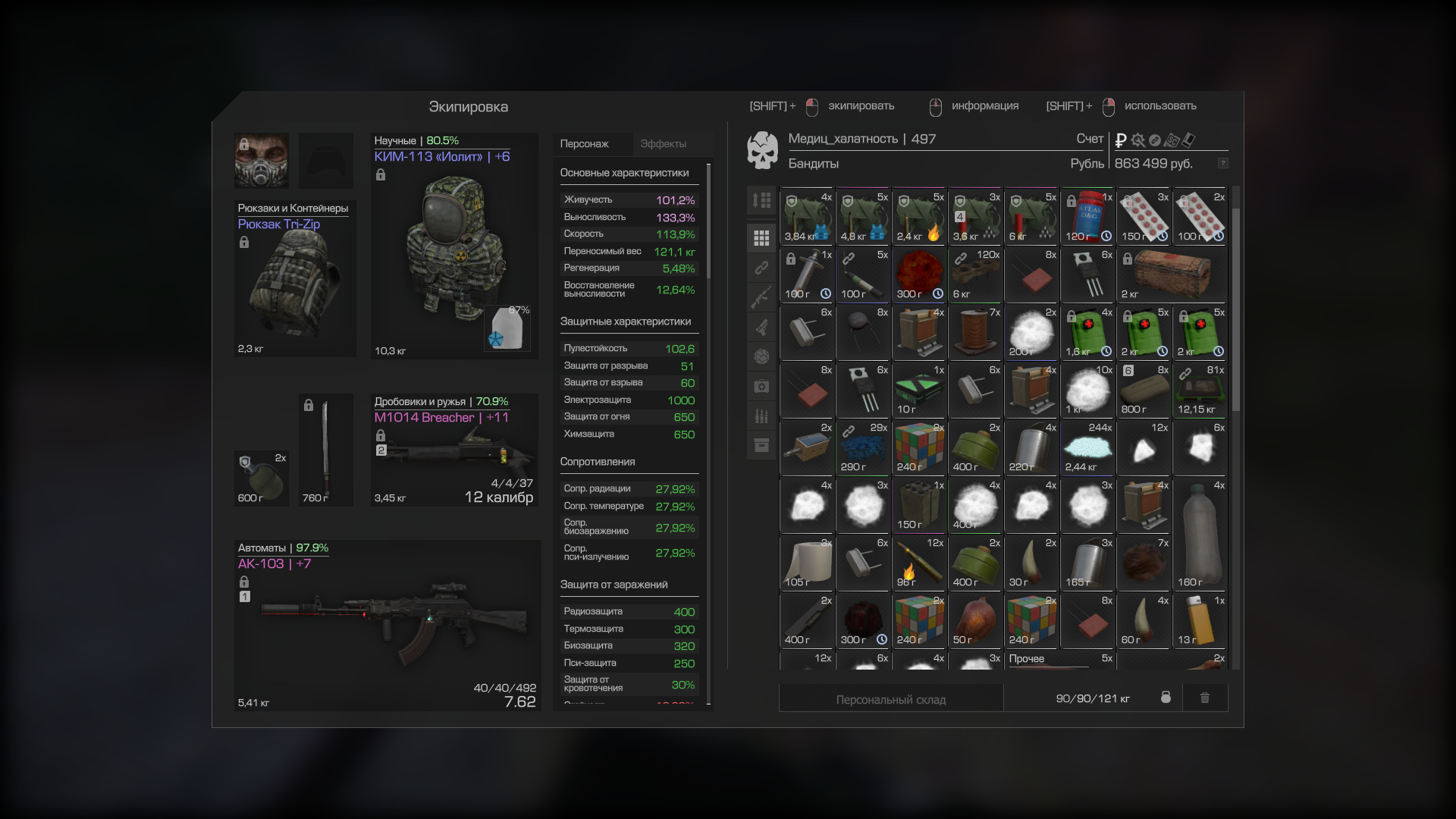Click the 863 499 руб. balance text

coord(1153,163)
